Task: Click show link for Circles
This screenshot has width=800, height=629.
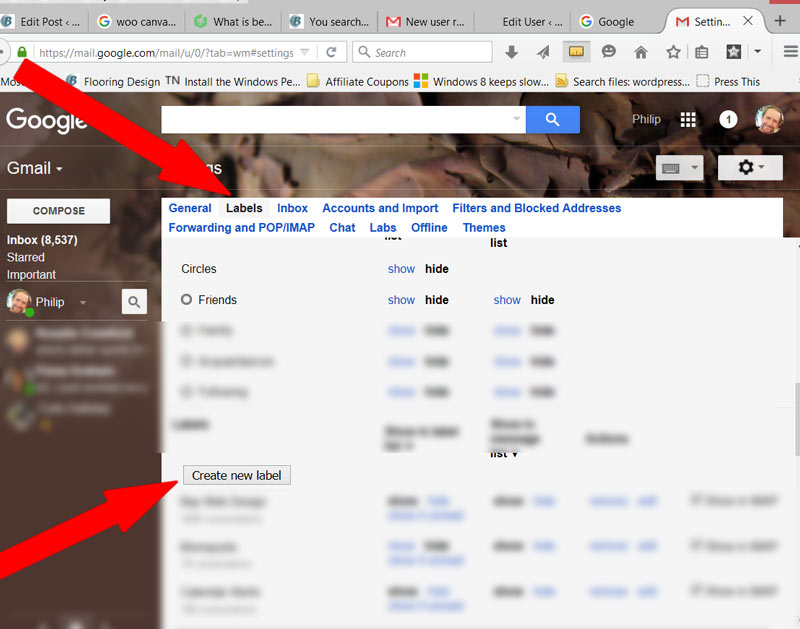Action: point(401,269)
